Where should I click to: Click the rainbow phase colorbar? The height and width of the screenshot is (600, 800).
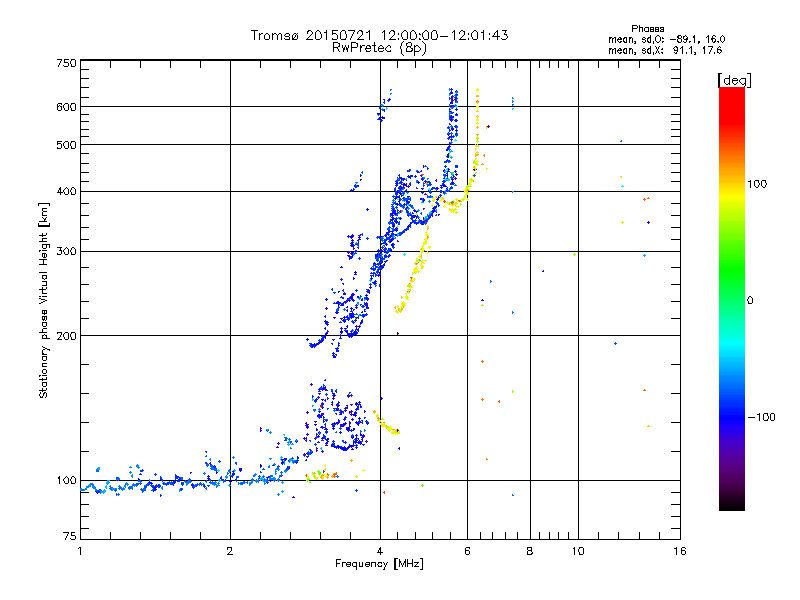[x=732, y=299]
